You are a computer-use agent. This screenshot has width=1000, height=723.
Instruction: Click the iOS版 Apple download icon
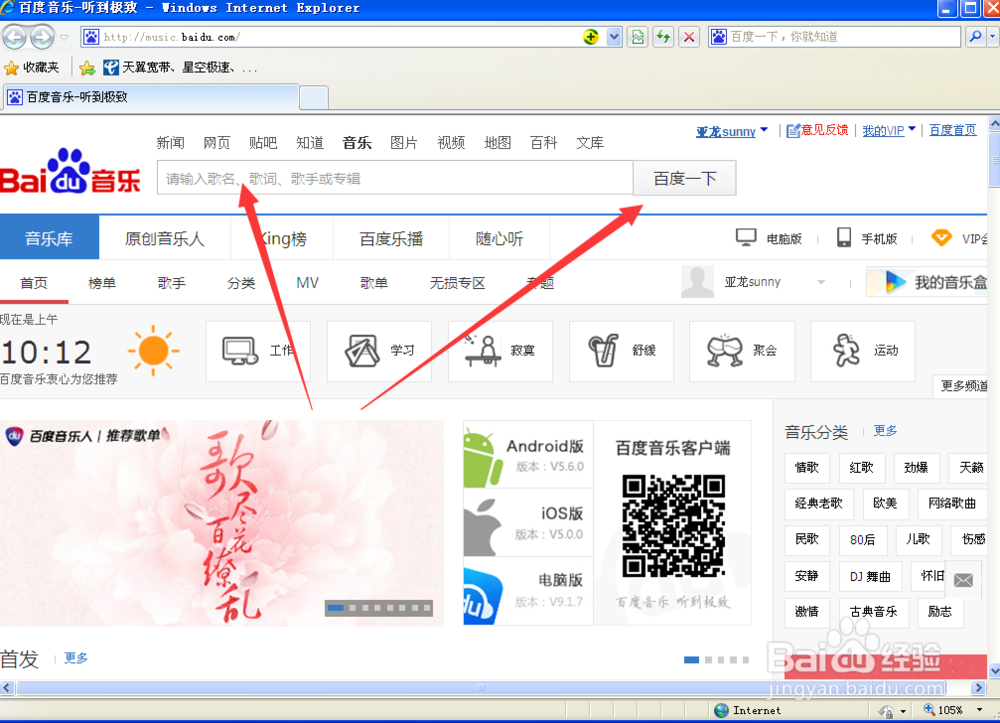click(482, 527)
